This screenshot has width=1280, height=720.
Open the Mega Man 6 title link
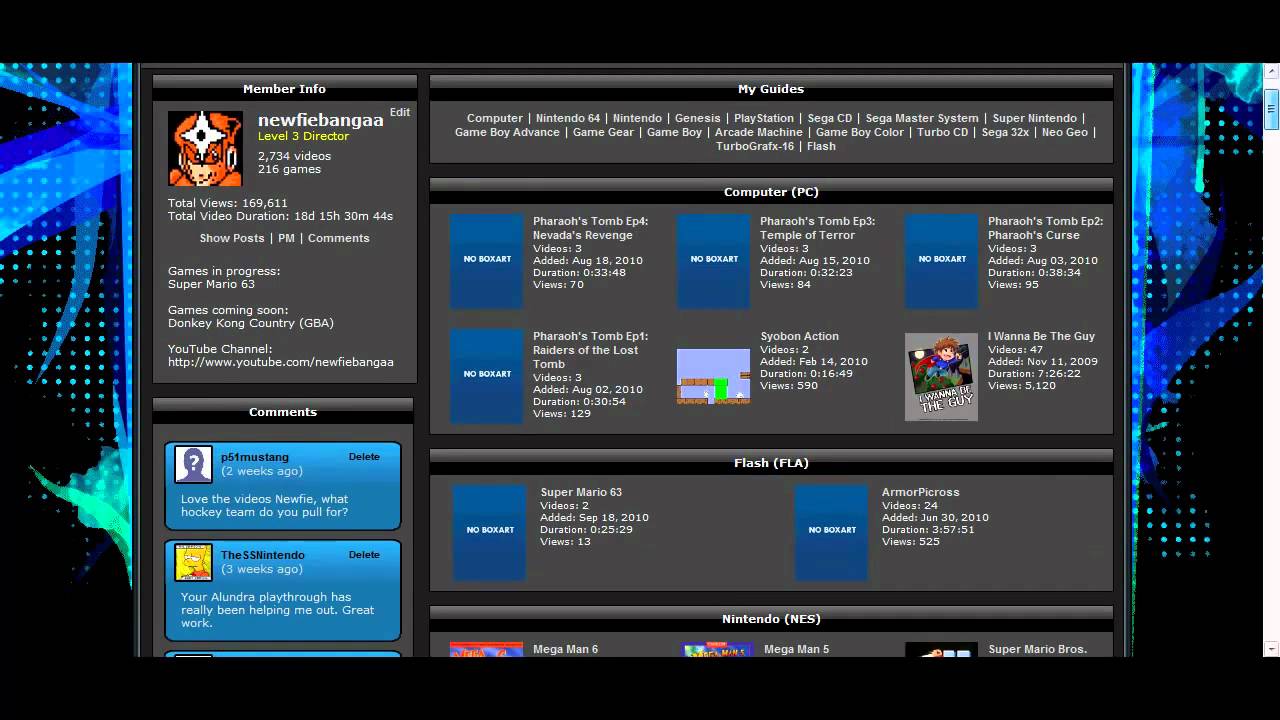[x=565, y=649]
